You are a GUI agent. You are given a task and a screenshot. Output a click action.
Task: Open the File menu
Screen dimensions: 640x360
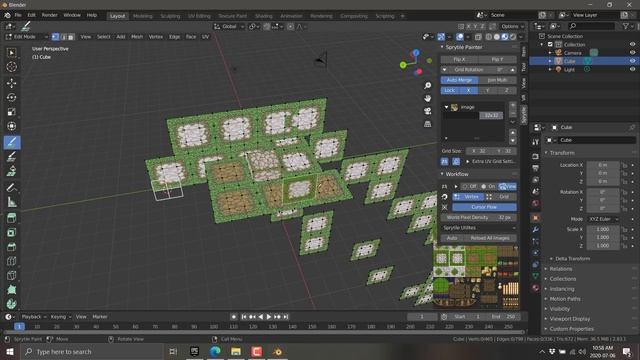pos(18,15)
